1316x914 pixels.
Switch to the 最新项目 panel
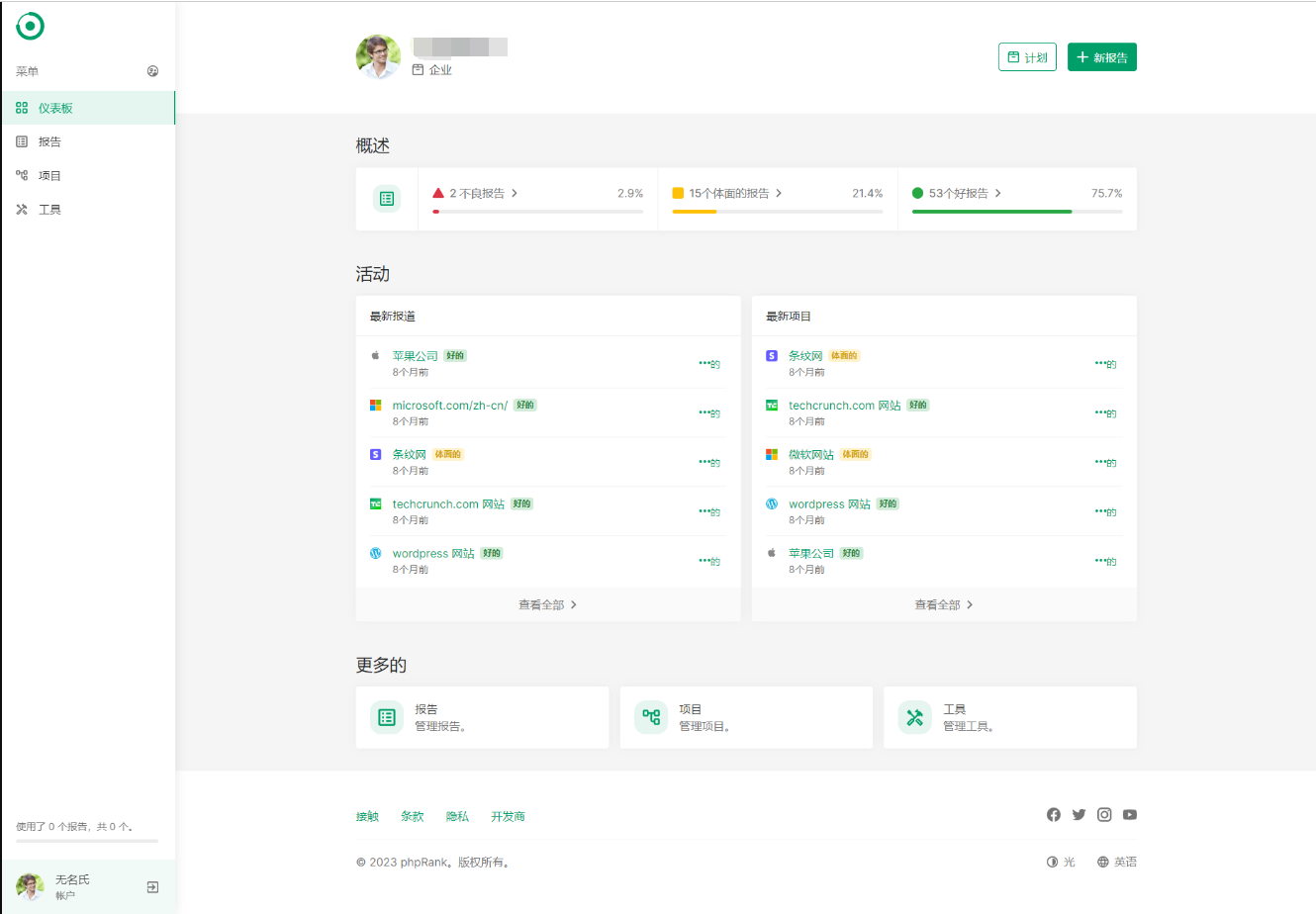789,316
